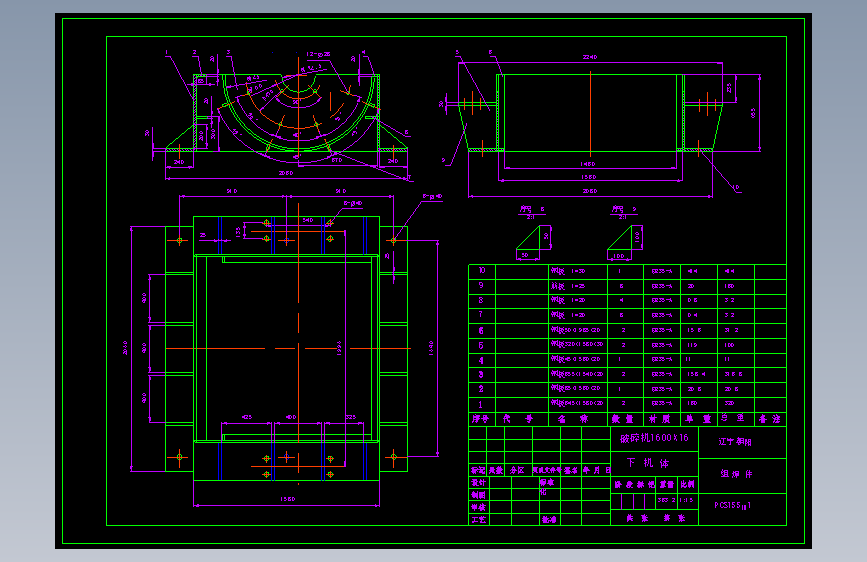Click the 名称 column header

[x=572, y=419]
